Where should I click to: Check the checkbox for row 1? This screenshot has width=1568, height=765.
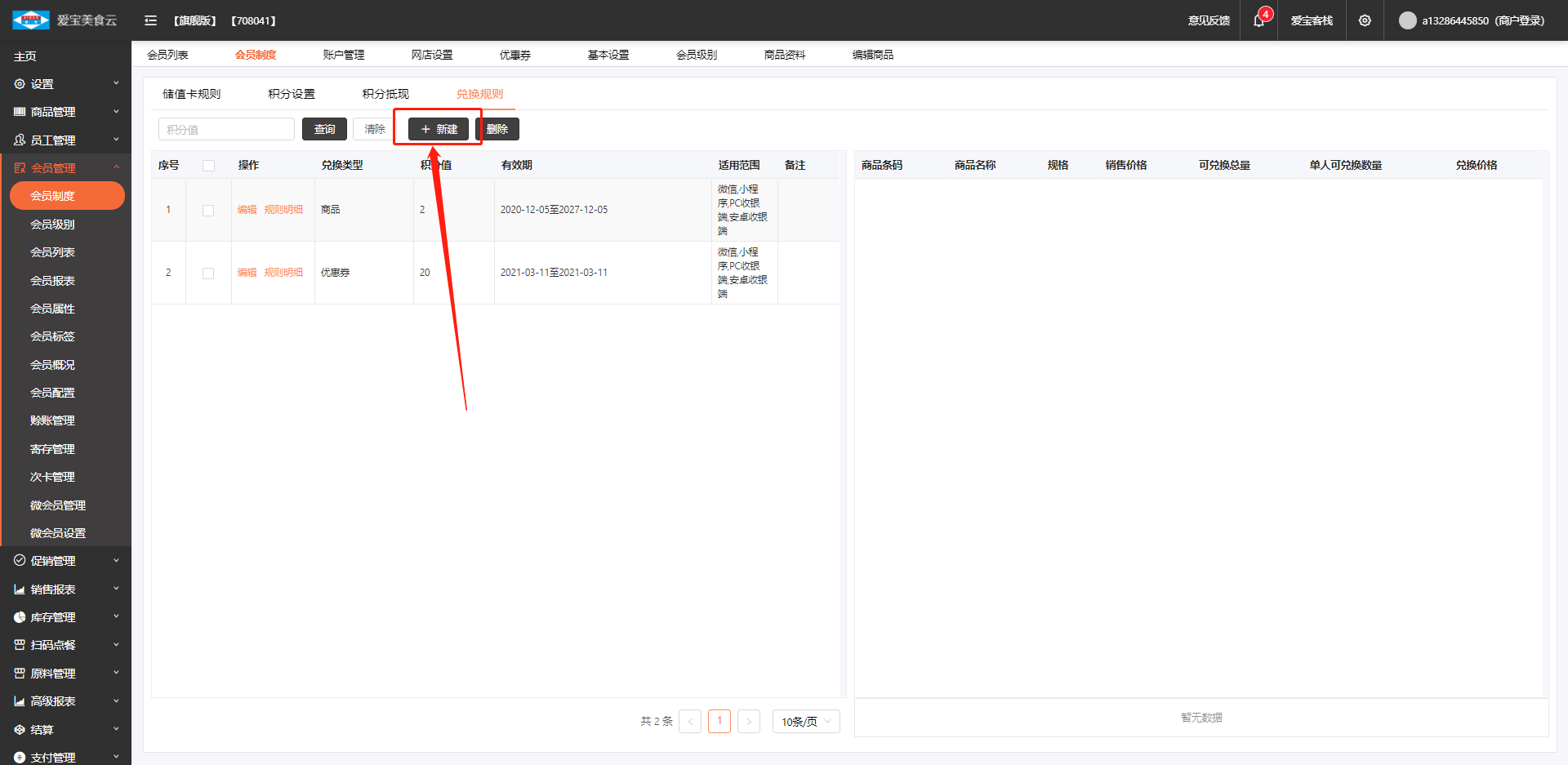(208, 211)
